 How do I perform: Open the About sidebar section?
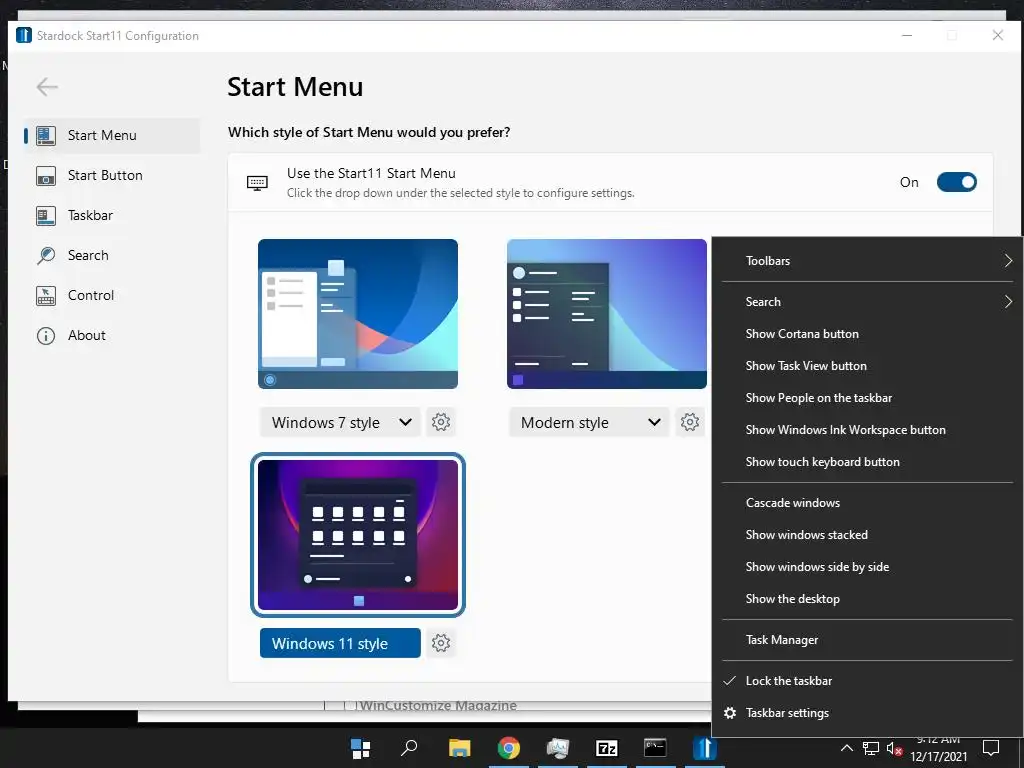(112, 335)
